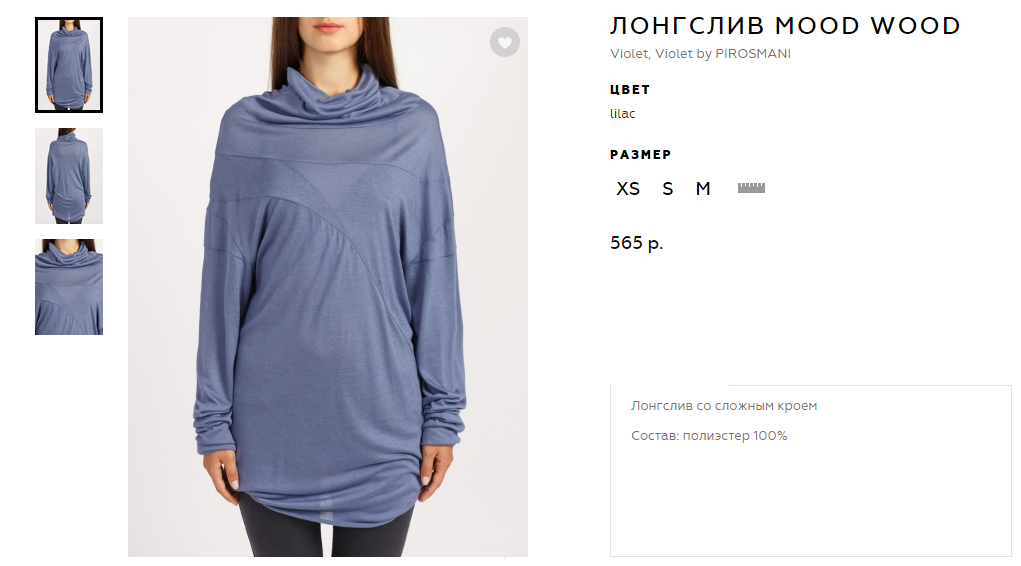Click the РАЗМЕР size section label
The height and width of the screenshot is (566, 1021).
[640, 155]
